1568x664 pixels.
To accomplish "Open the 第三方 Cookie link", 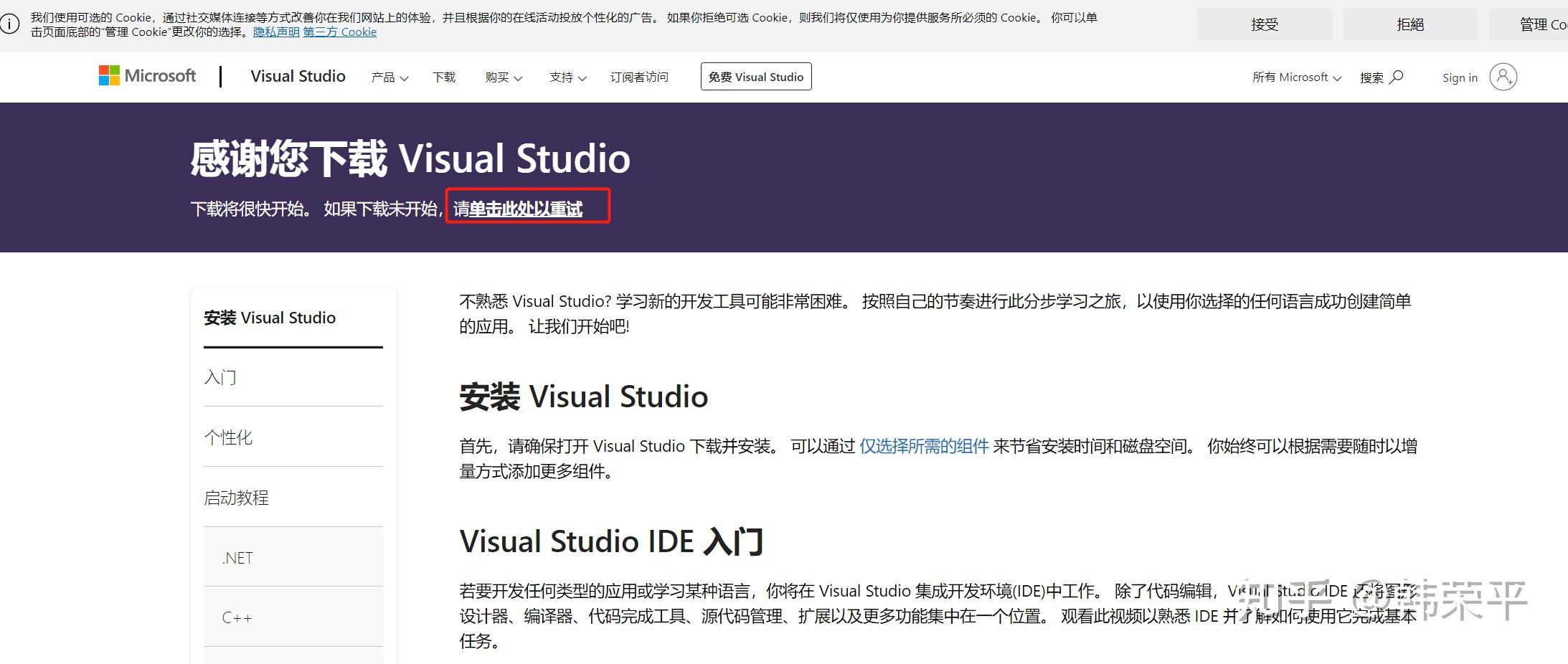I will tap(340, 32).
